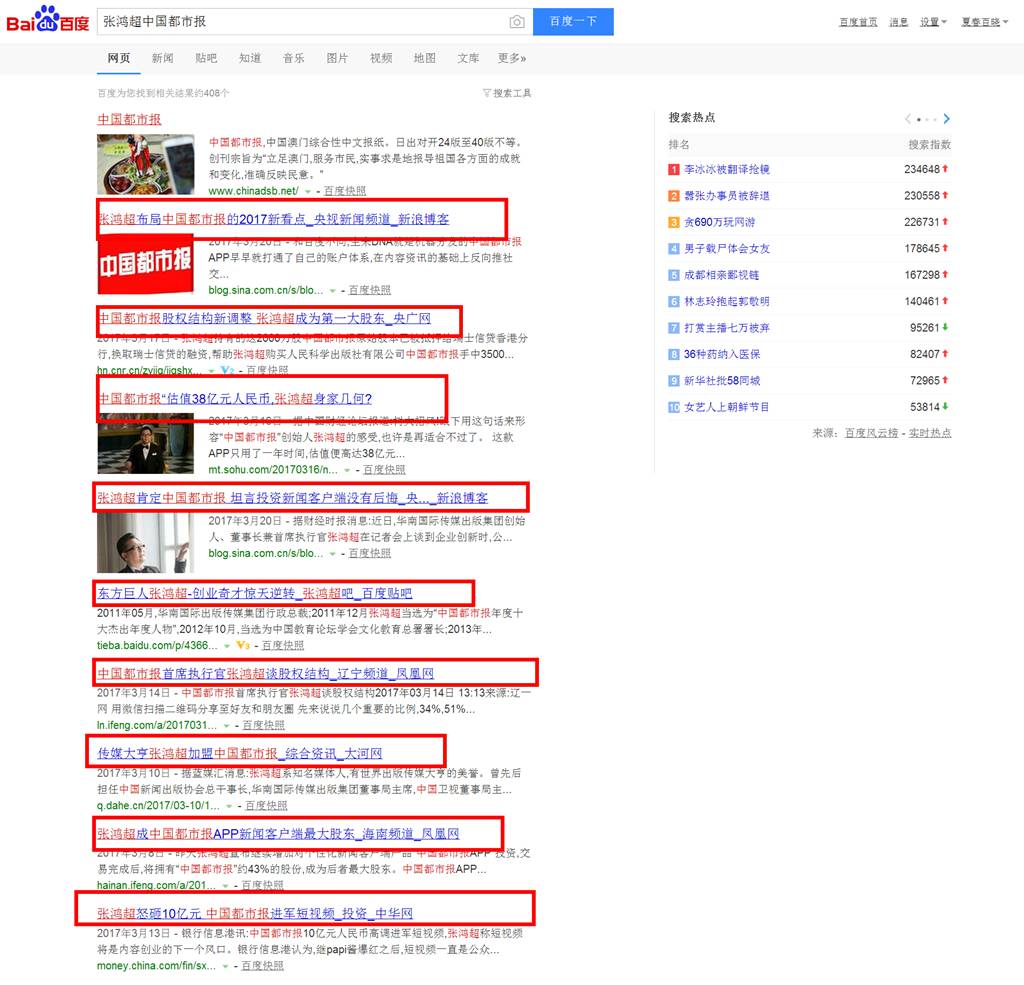Click the Baidu logo
This screenshot has height=985, width=1024.
[x=47, y=21]
